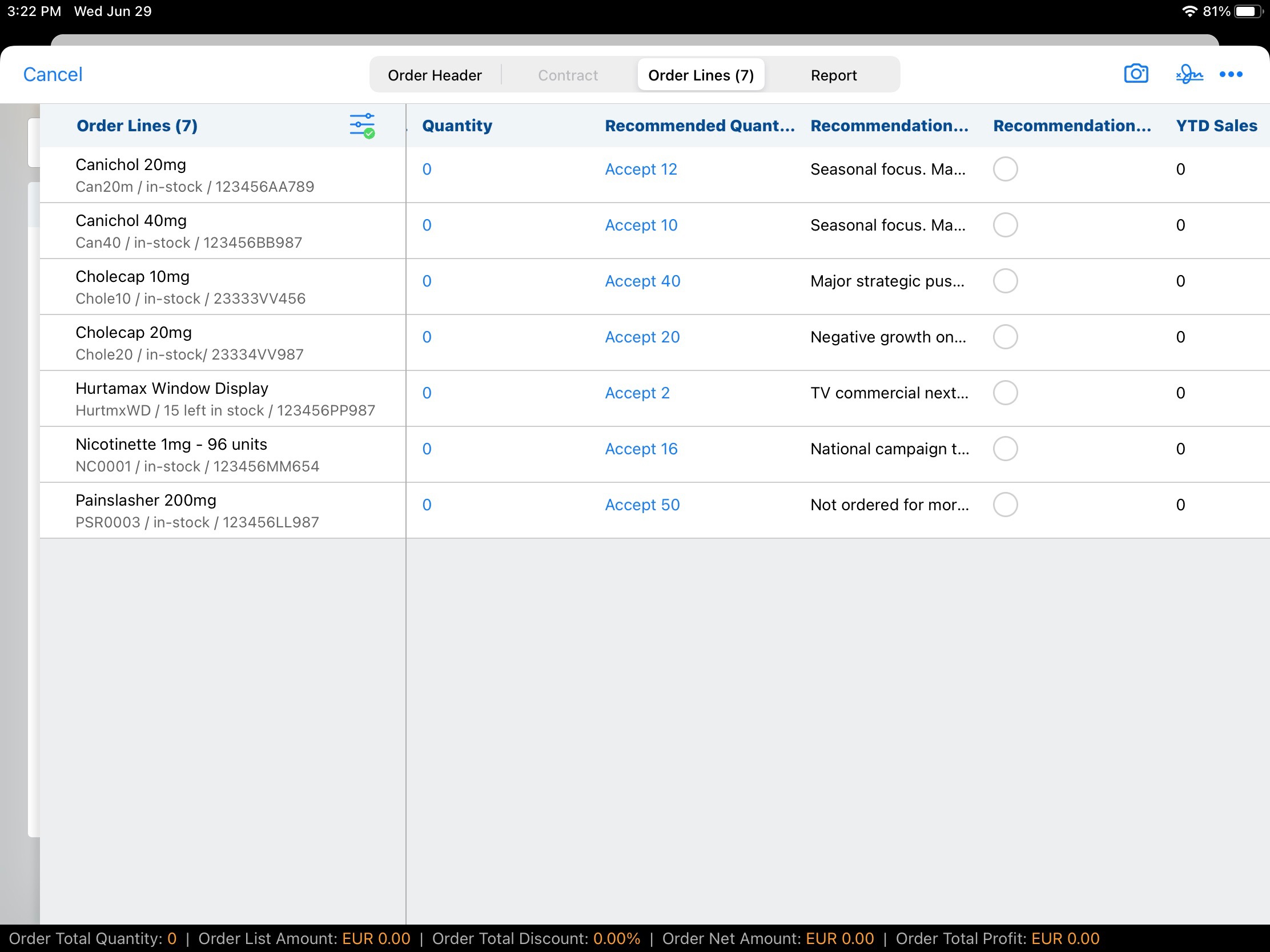Edit quantity value for Cholecap 20mg
The image size is (1270, 952).
click(x=427, y=337)
